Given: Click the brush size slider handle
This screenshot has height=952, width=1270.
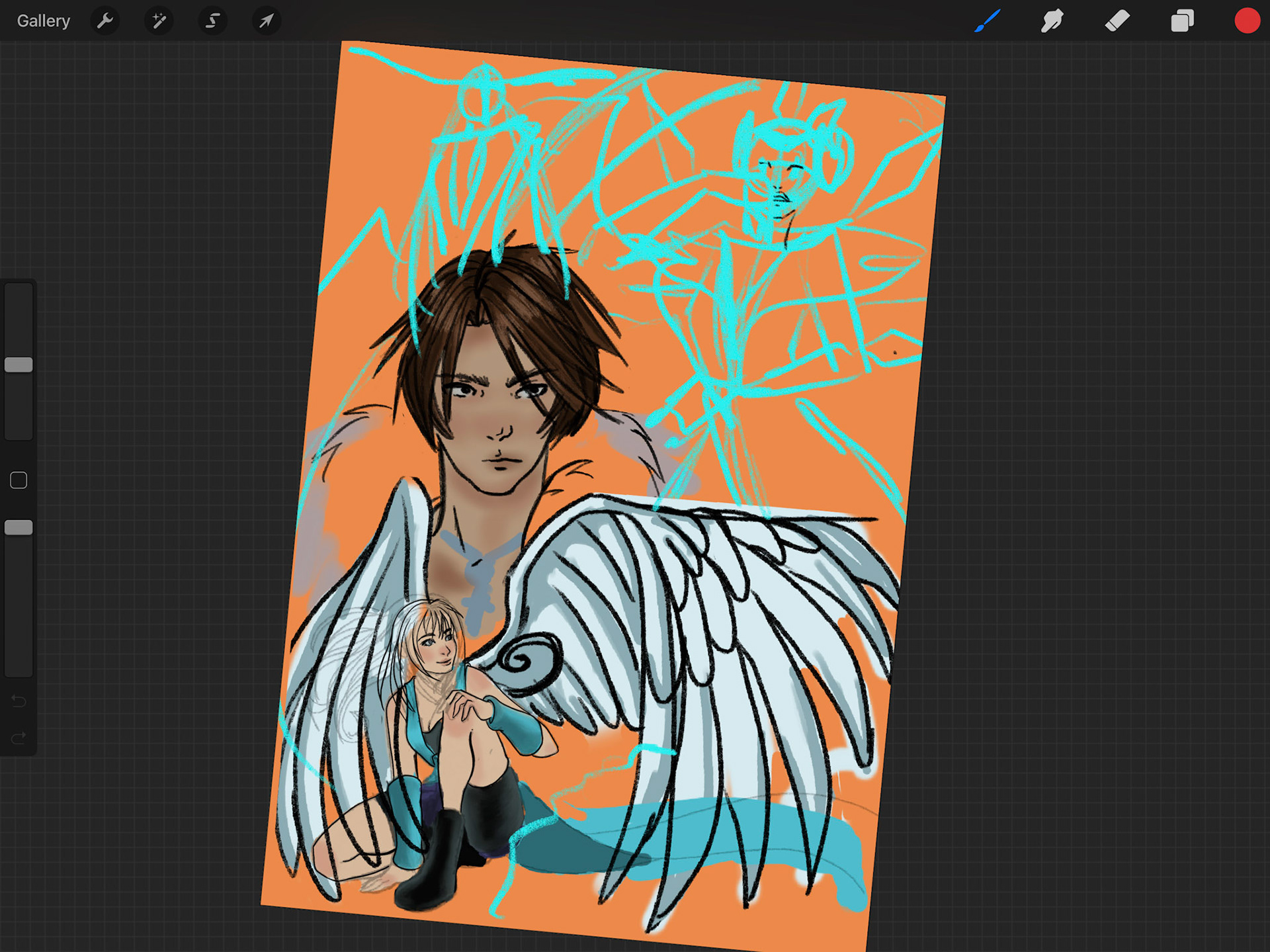Looking at the screenshot, I should (19, 365).
